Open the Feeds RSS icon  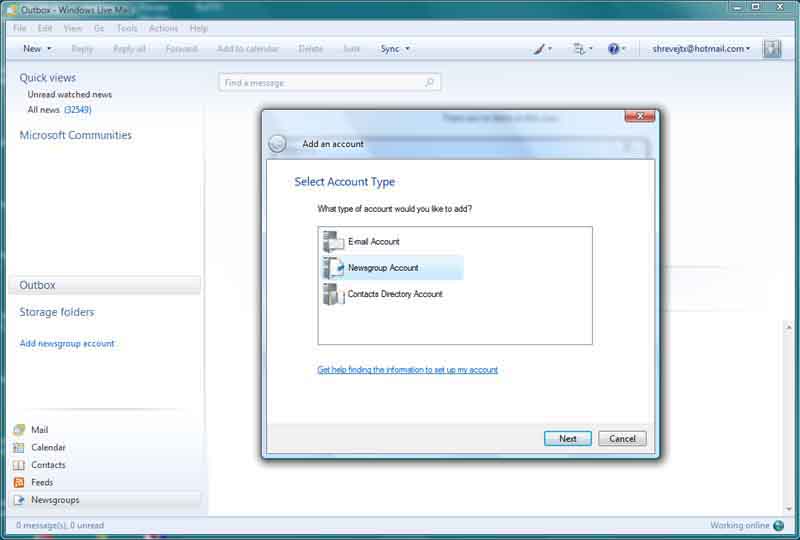[19, 482]
